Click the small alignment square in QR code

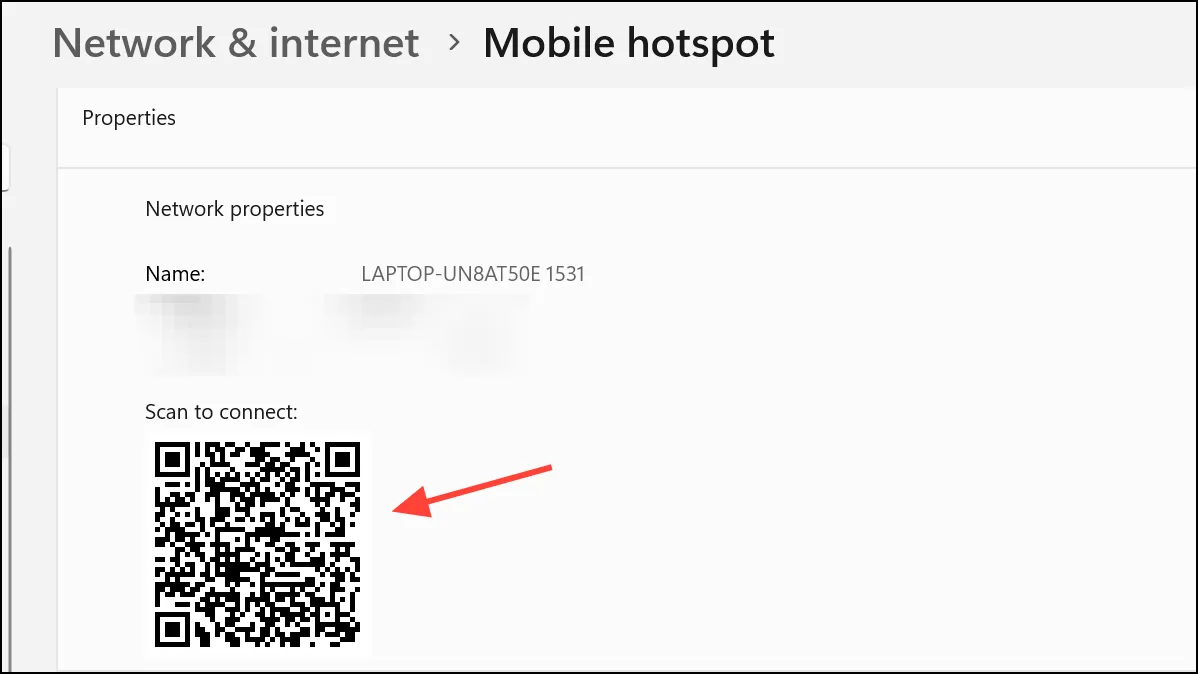[328, 614]
